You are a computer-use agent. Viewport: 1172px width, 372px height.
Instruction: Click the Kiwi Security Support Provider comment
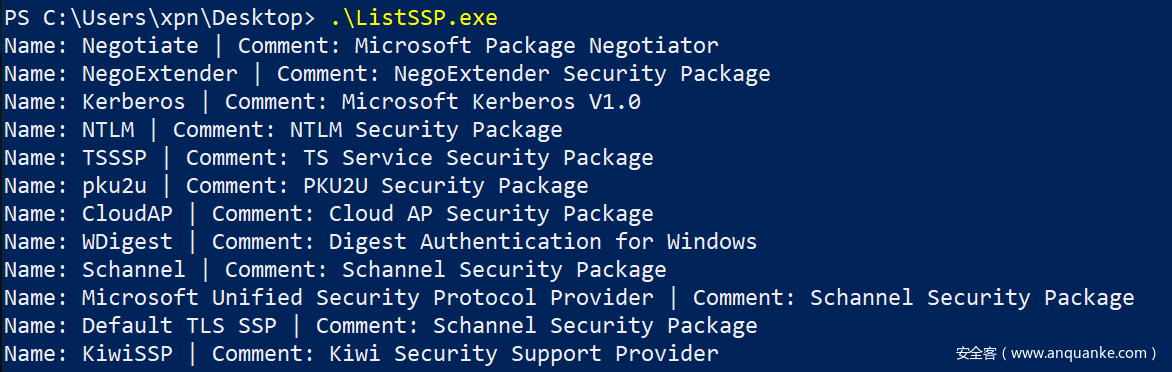pos(524,354)
